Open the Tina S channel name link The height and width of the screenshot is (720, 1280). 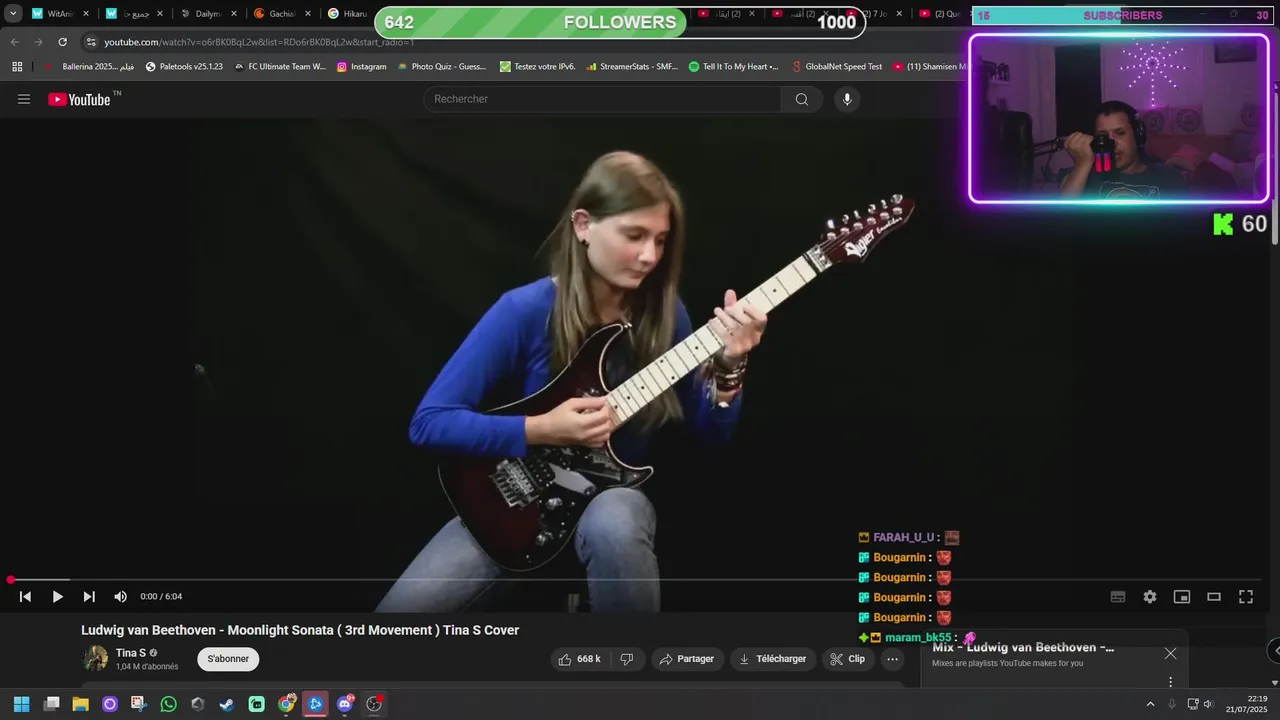coord(131,653)
